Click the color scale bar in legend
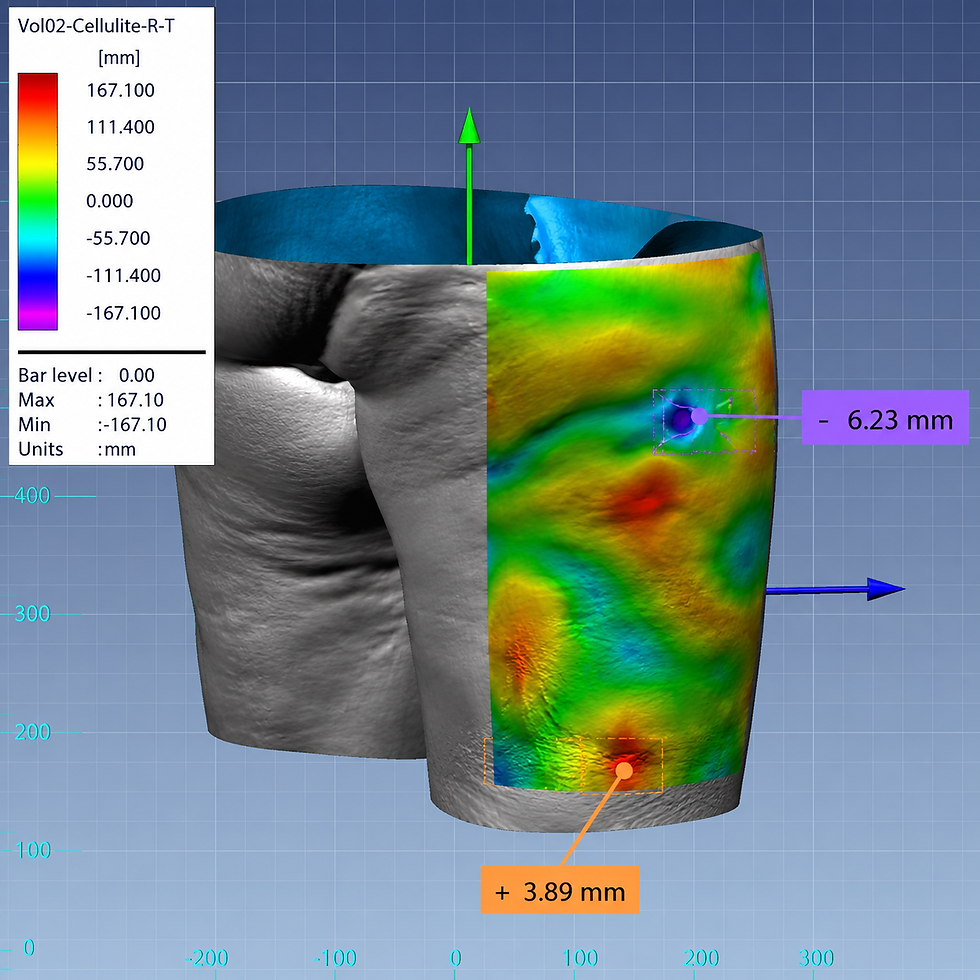Screen dimensions: 980x980 (x=38, y=201)
